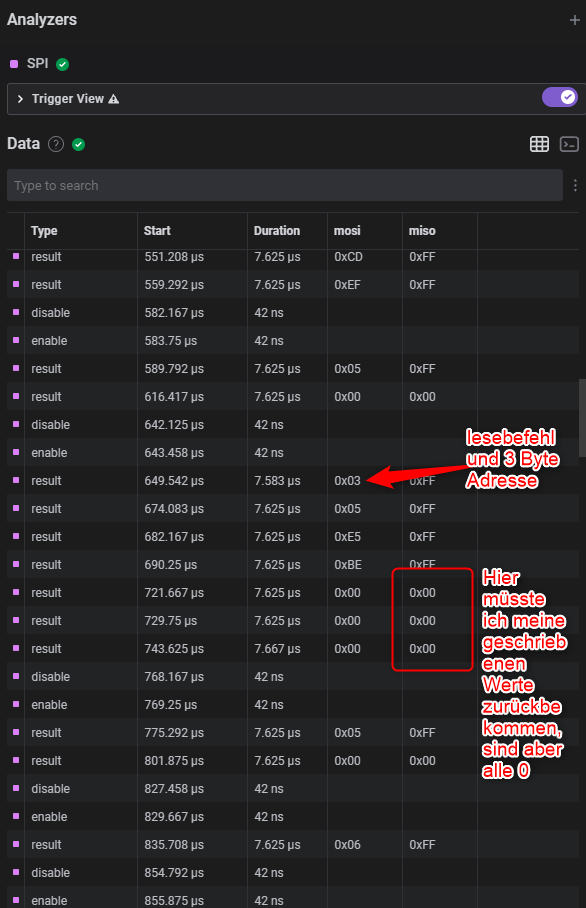The width and height of the screenshot is (586, 908).
Task: Select the result row at 589.792 µs
Action: tap(293, 369)
